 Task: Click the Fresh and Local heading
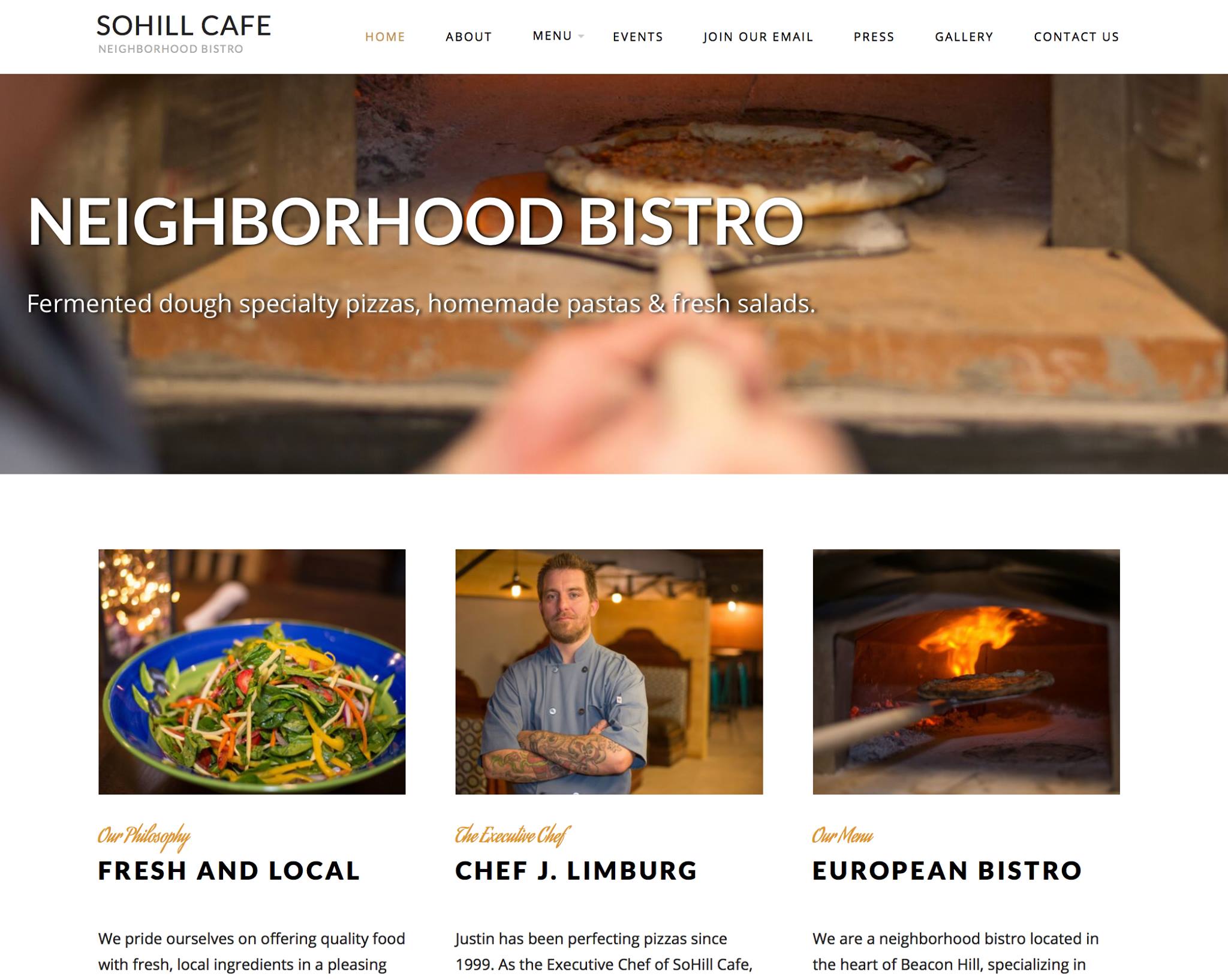tap(229, 871)
